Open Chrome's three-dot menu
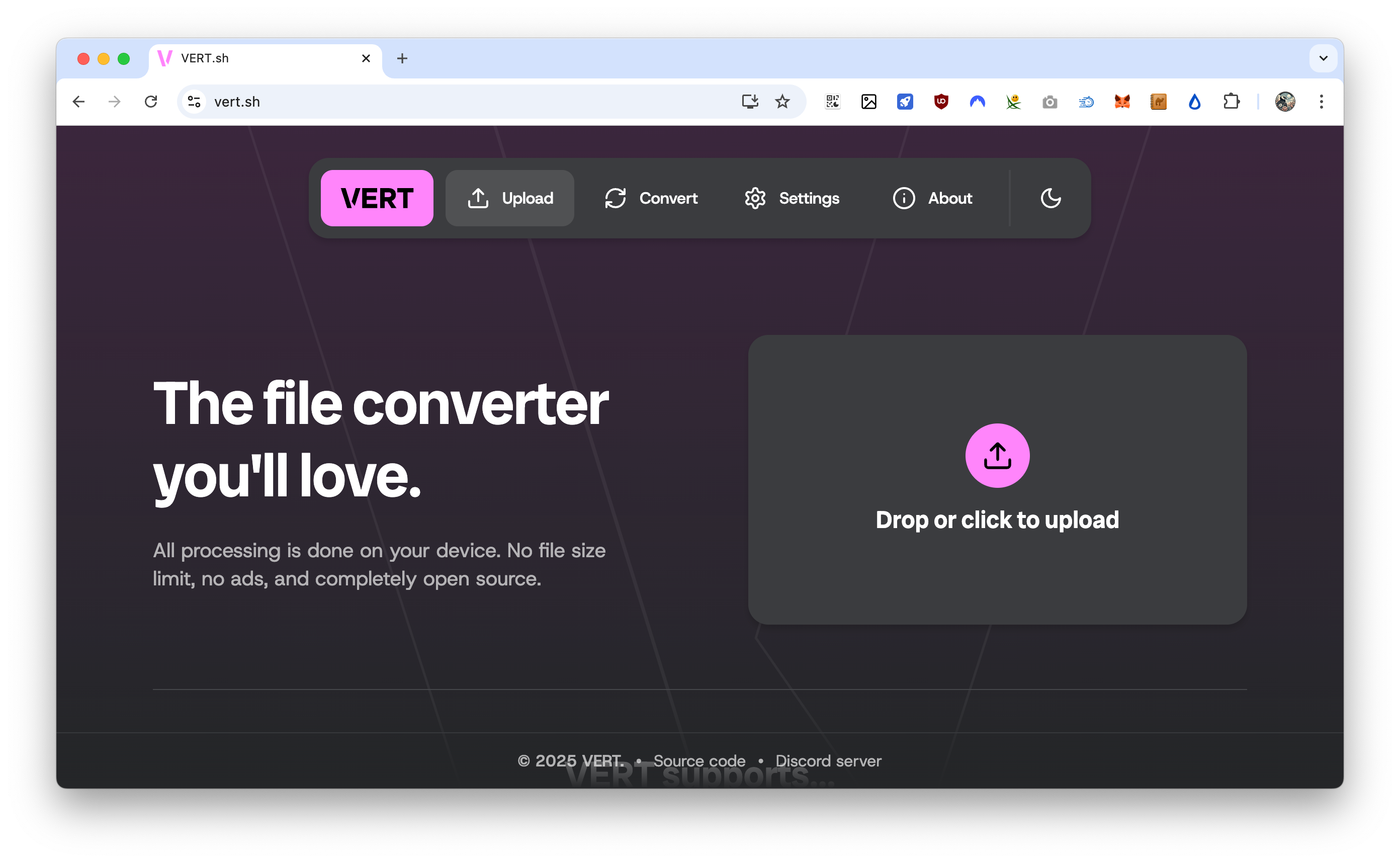Screen dimensions: 1400x863 click(1321, 102)
